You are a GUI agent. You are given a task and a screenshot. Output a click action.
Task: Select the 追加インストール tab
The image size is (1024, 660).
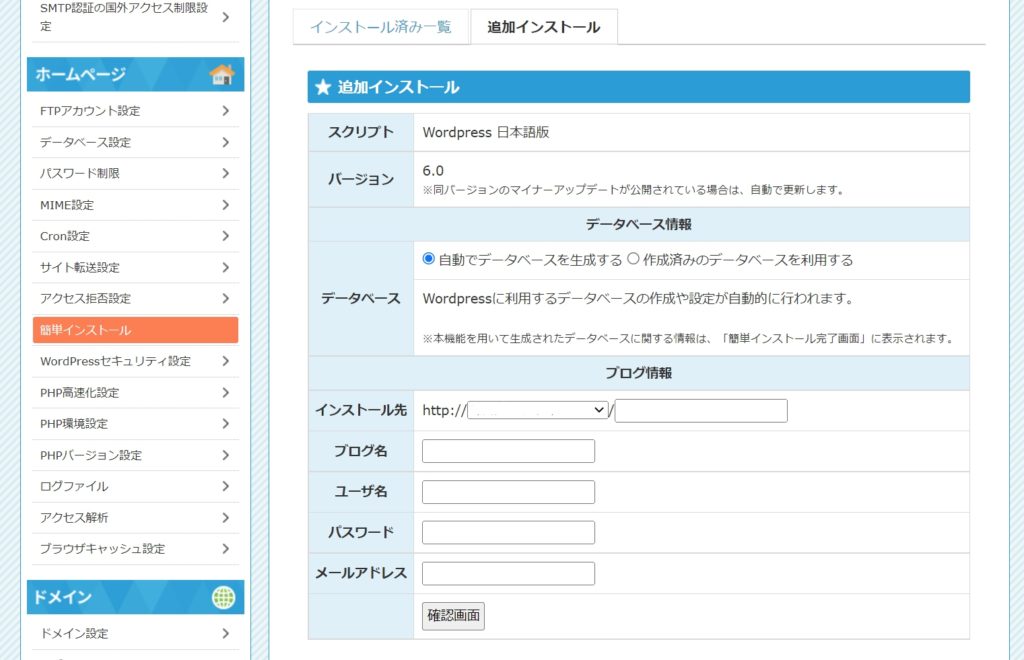(544, 27)
